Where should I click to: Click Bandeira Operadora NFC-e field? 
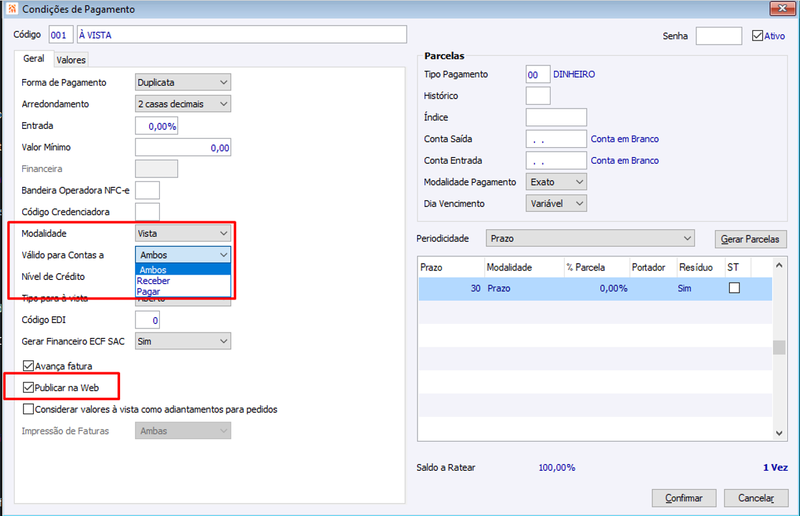coord(147,190)
